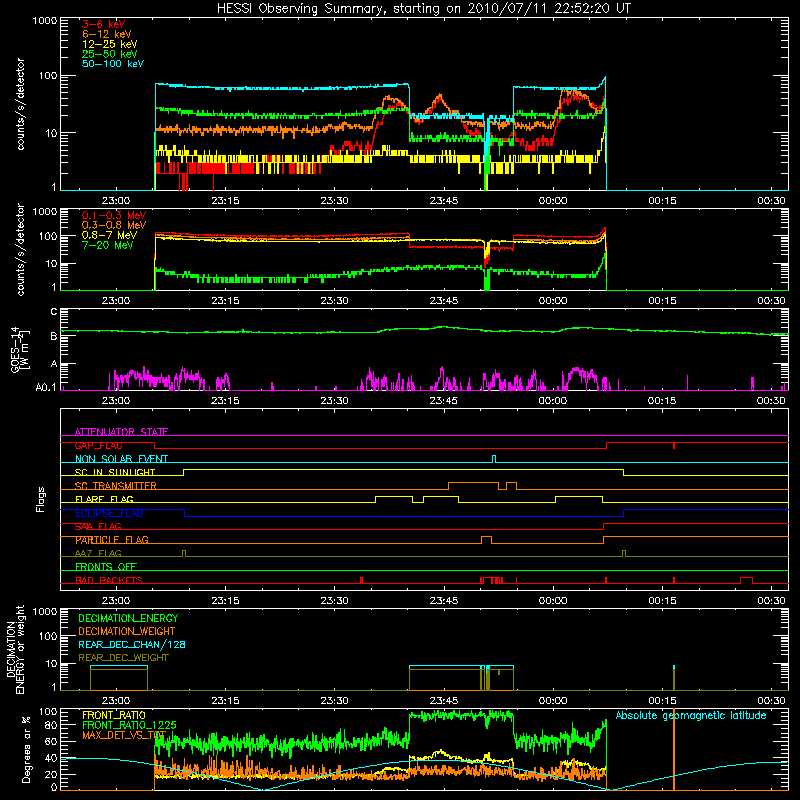
Task: Click the 0.1-0.3 MeV legend label
Action: [x=114, y=215]
